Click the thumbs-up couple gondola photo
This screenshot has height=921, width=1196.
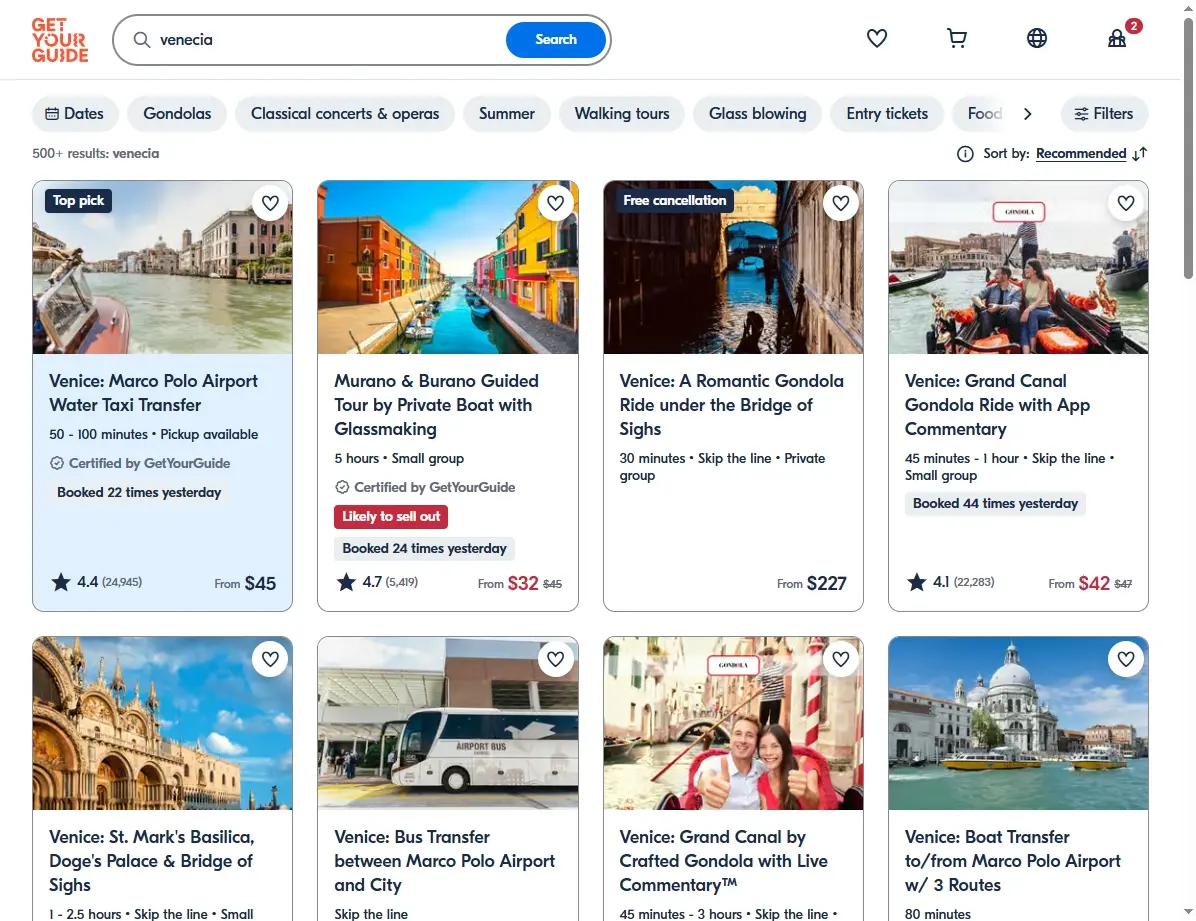point(733,723)
